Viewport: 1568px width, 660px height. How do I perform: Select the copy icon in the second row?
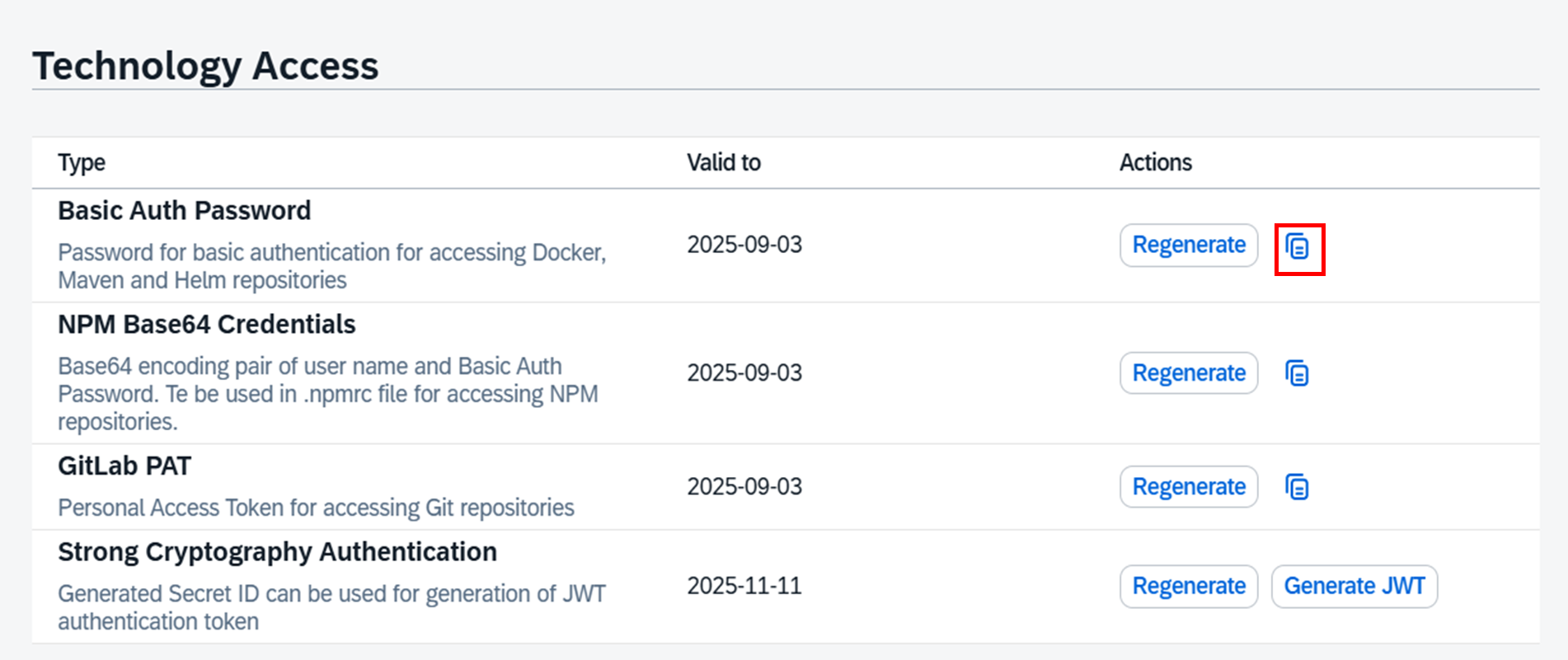(1297, 373)
